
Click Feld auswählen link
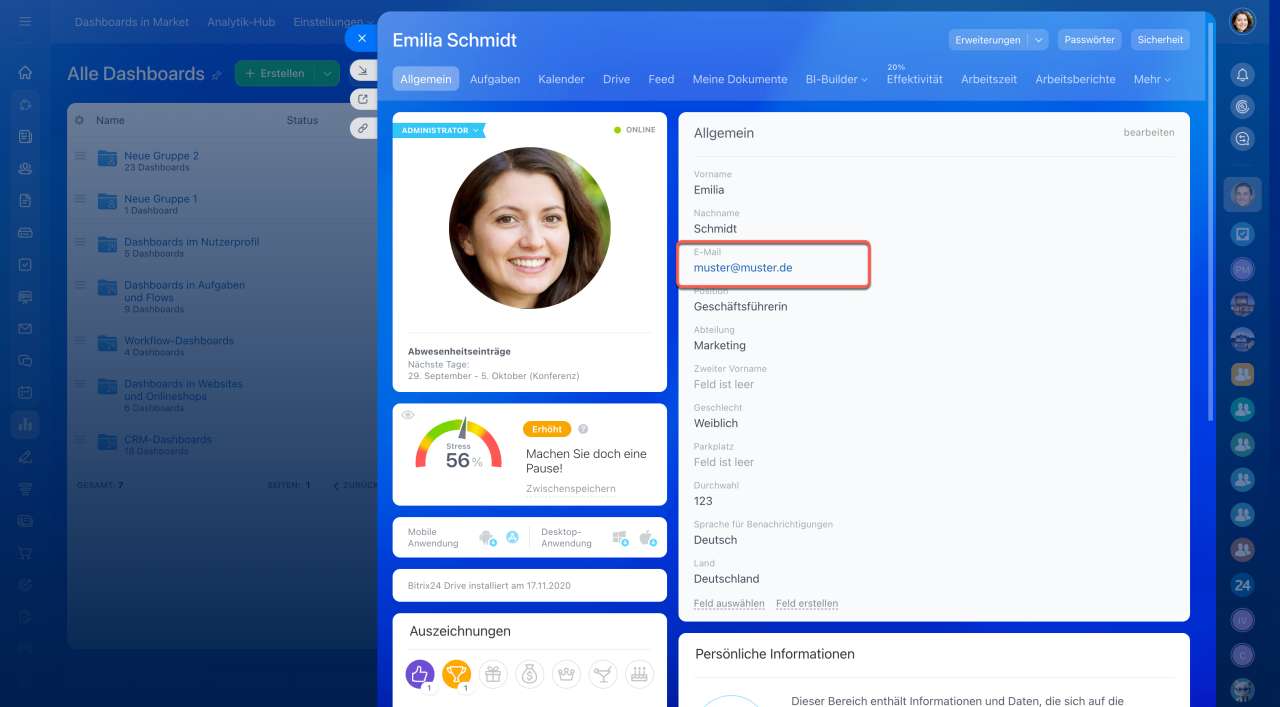click(729, 604)
